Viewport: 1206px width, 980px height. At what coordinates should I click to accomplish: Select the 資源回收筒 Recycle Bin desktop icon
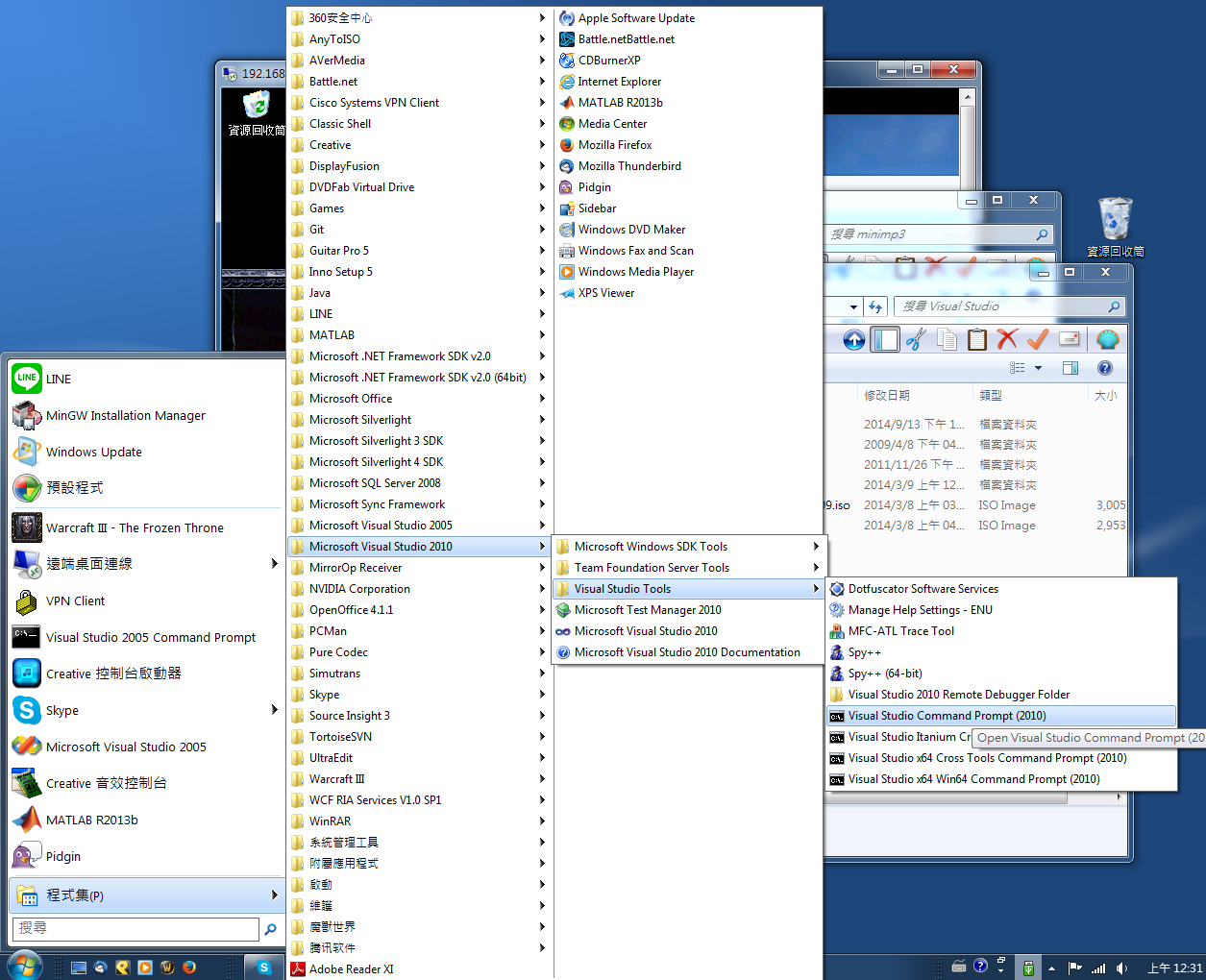coord(1115,227)
